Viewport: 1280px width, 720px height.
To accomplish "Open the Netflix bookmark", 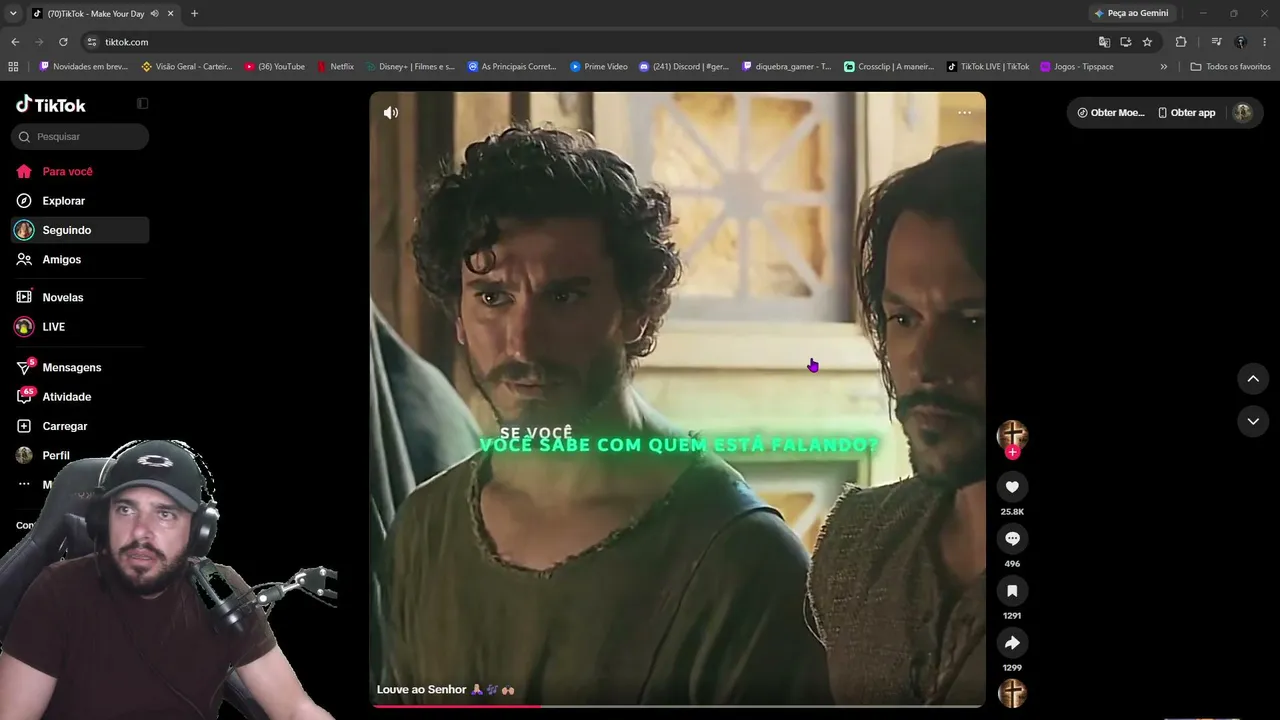I will pos(335,67).
